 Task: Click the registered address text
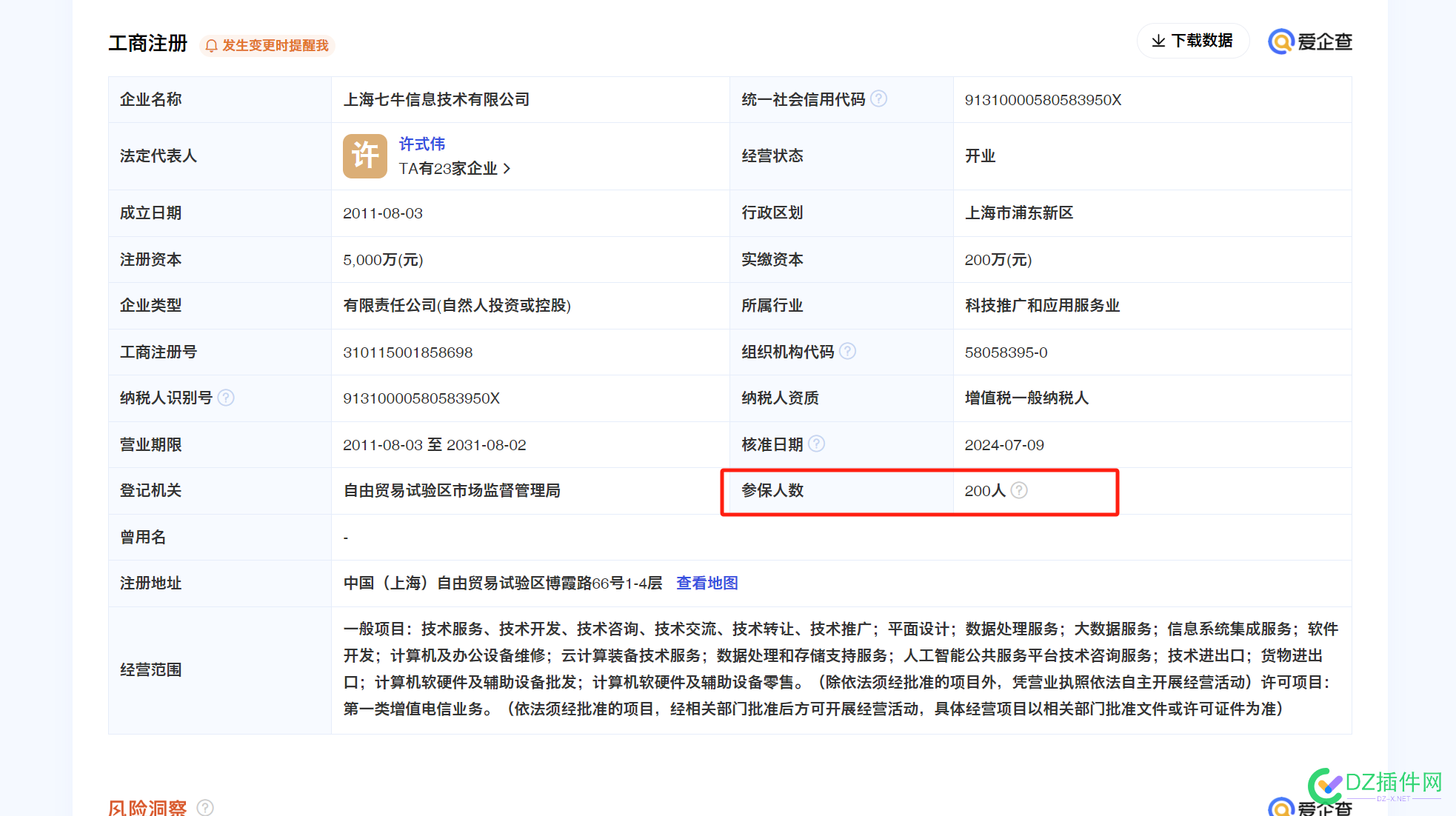(503, 583)
